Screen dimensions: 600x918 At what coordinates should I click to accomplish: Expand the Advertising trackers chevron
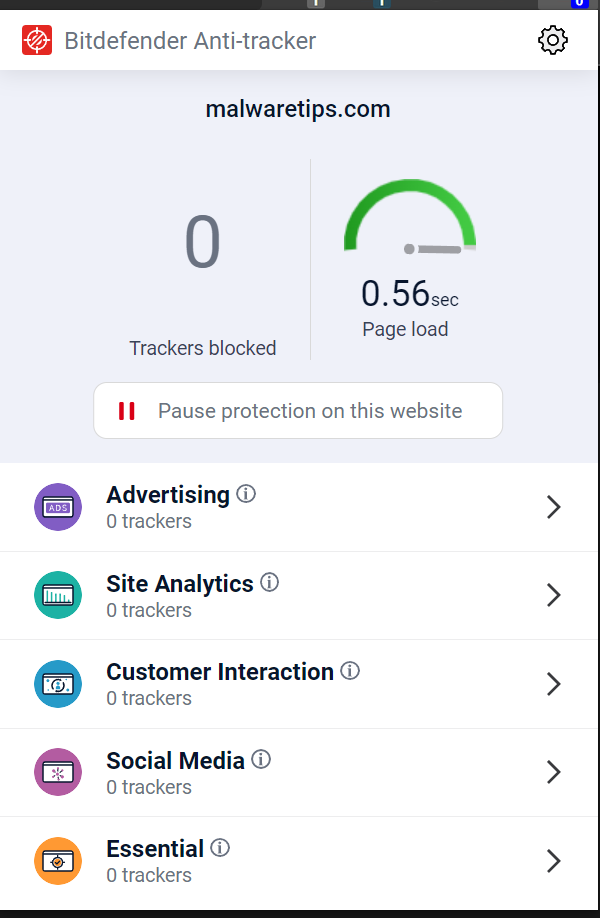point(554,507)
